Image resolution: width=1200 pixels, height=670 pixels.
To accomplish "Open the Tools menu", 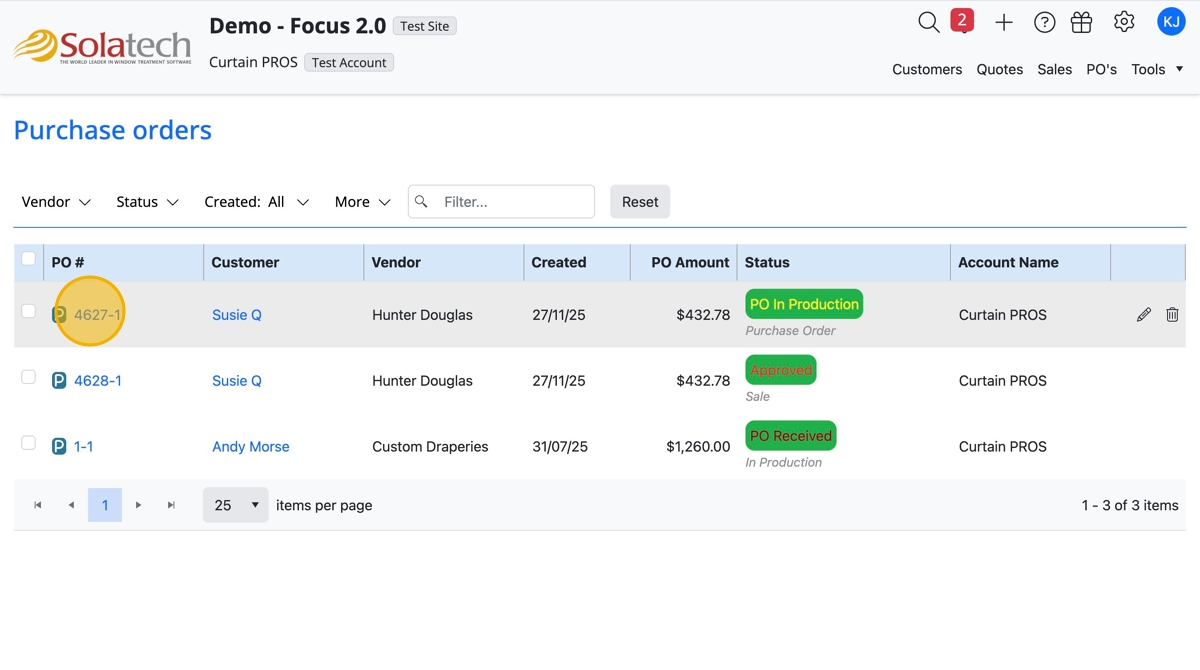I will click(x=1157, y=69).
